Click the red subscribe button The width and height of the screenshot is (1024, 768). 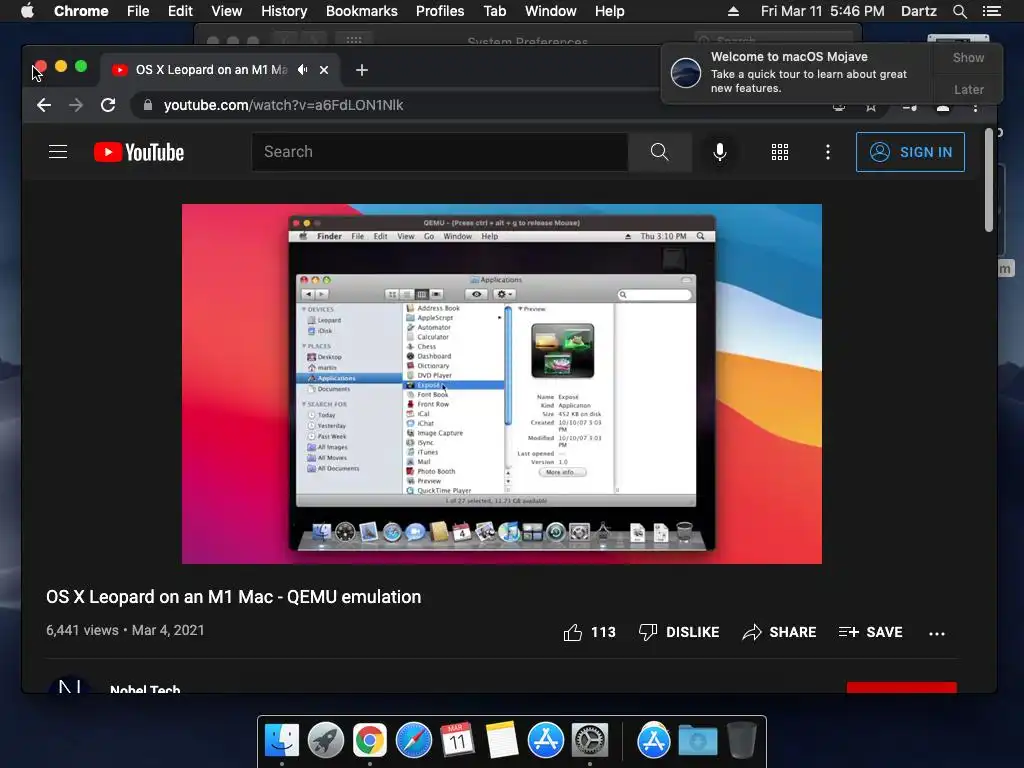[902, 687]
